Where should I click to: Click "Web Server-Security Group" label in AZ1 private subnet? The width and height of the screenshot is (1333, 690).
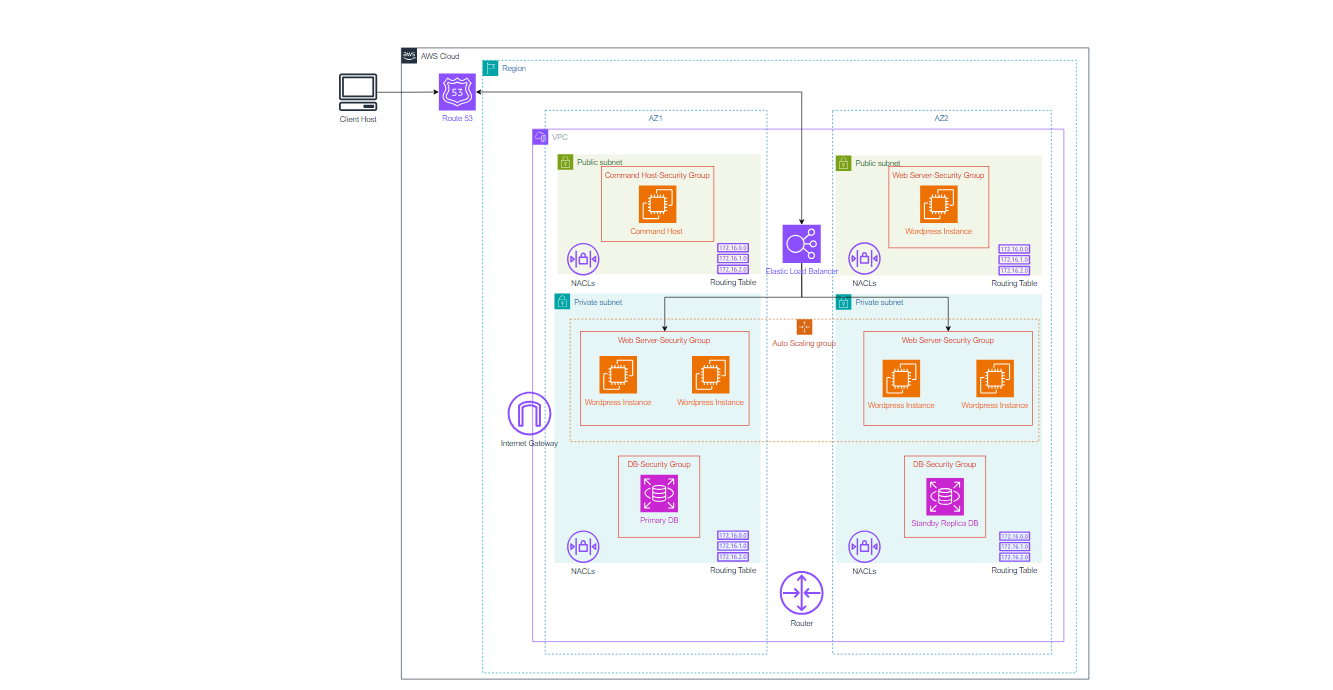click(664, 340)
